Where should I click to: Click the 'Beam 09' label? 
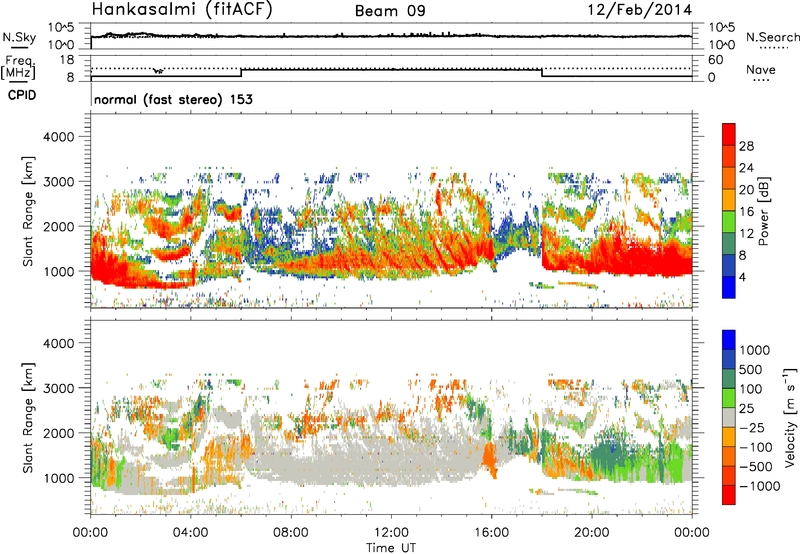pos(390,11)
